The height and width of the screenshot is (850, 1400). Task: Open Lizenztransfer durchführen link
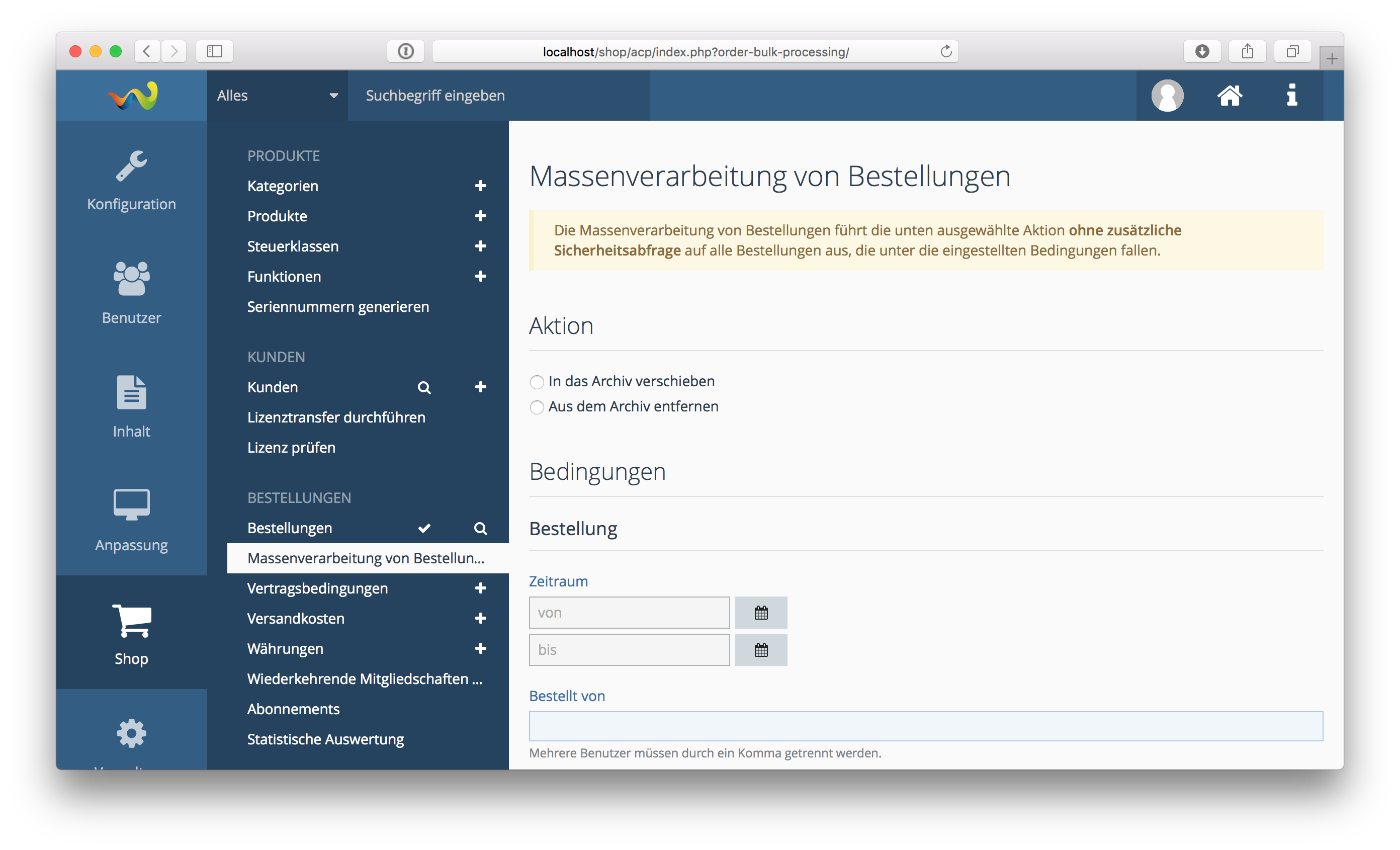click(336, 418)
